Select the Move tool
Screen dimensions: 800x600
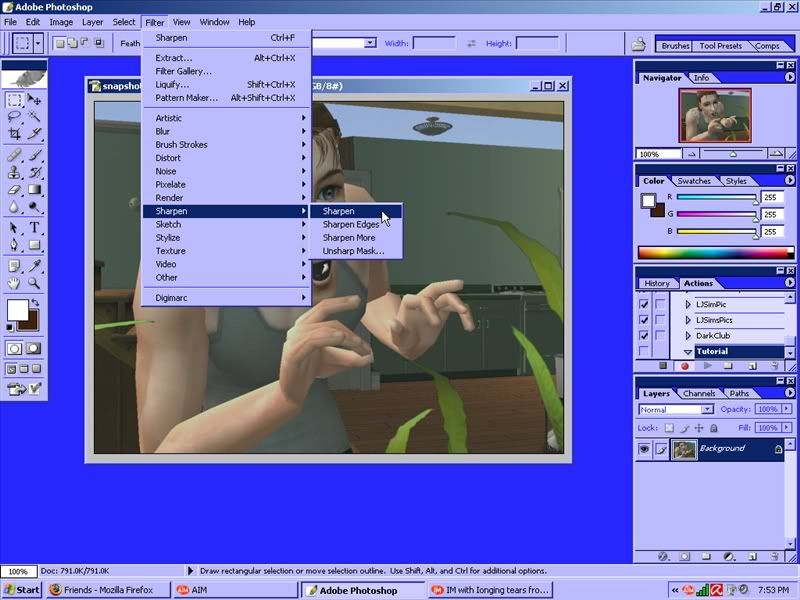[34, 99]
